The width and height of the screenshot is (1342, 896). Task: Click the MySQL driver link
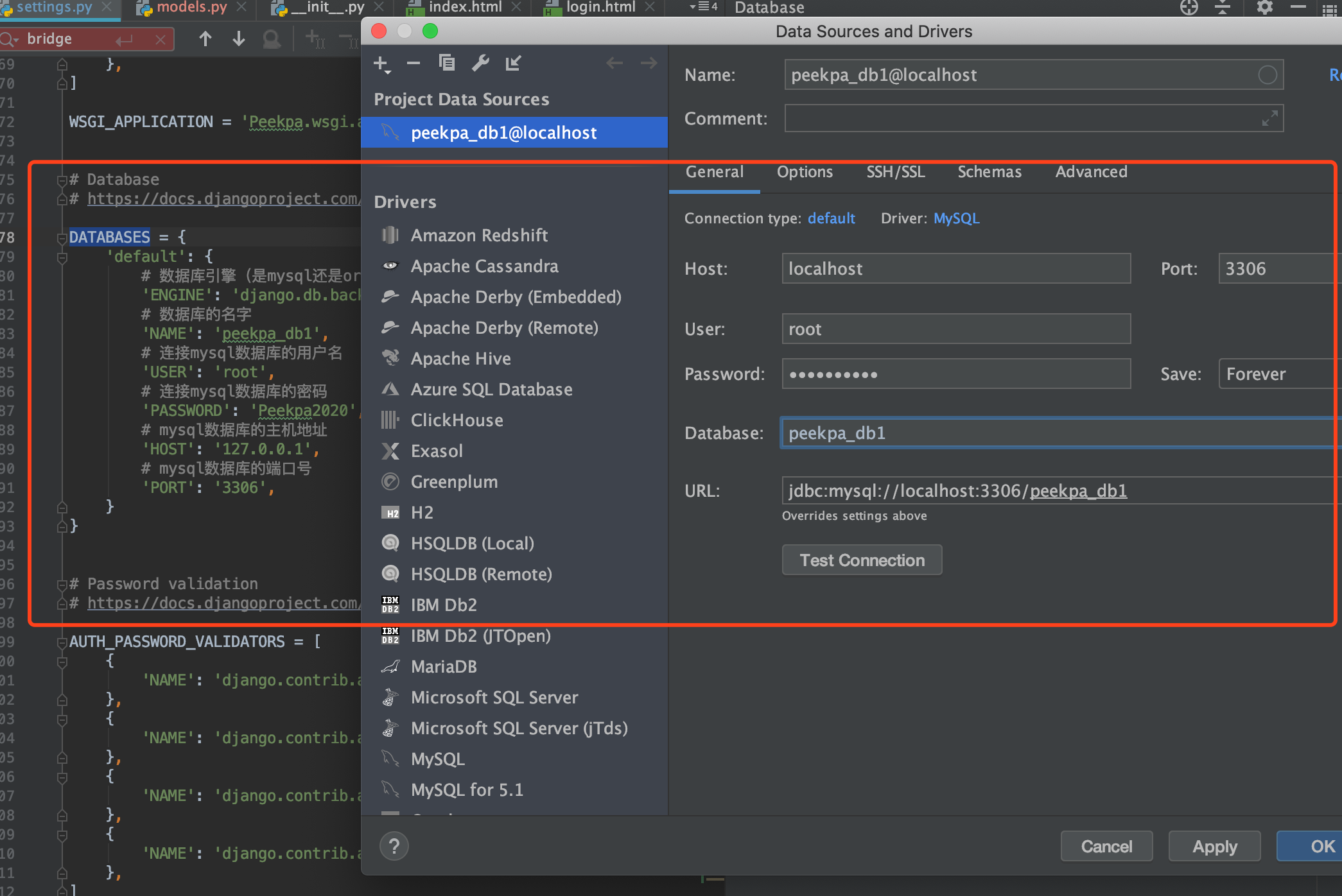pos(956,218)
